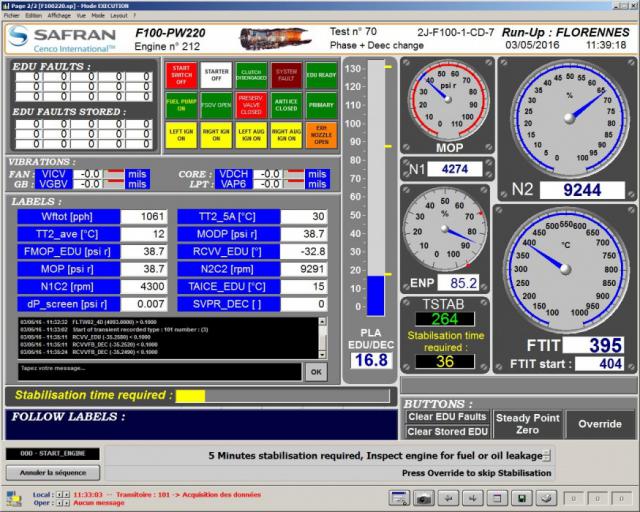This screenshot has height=512, width=640.
Task: Click the arrow icon right of the camera
Action: pyautogui.click(x=448, y=498)
